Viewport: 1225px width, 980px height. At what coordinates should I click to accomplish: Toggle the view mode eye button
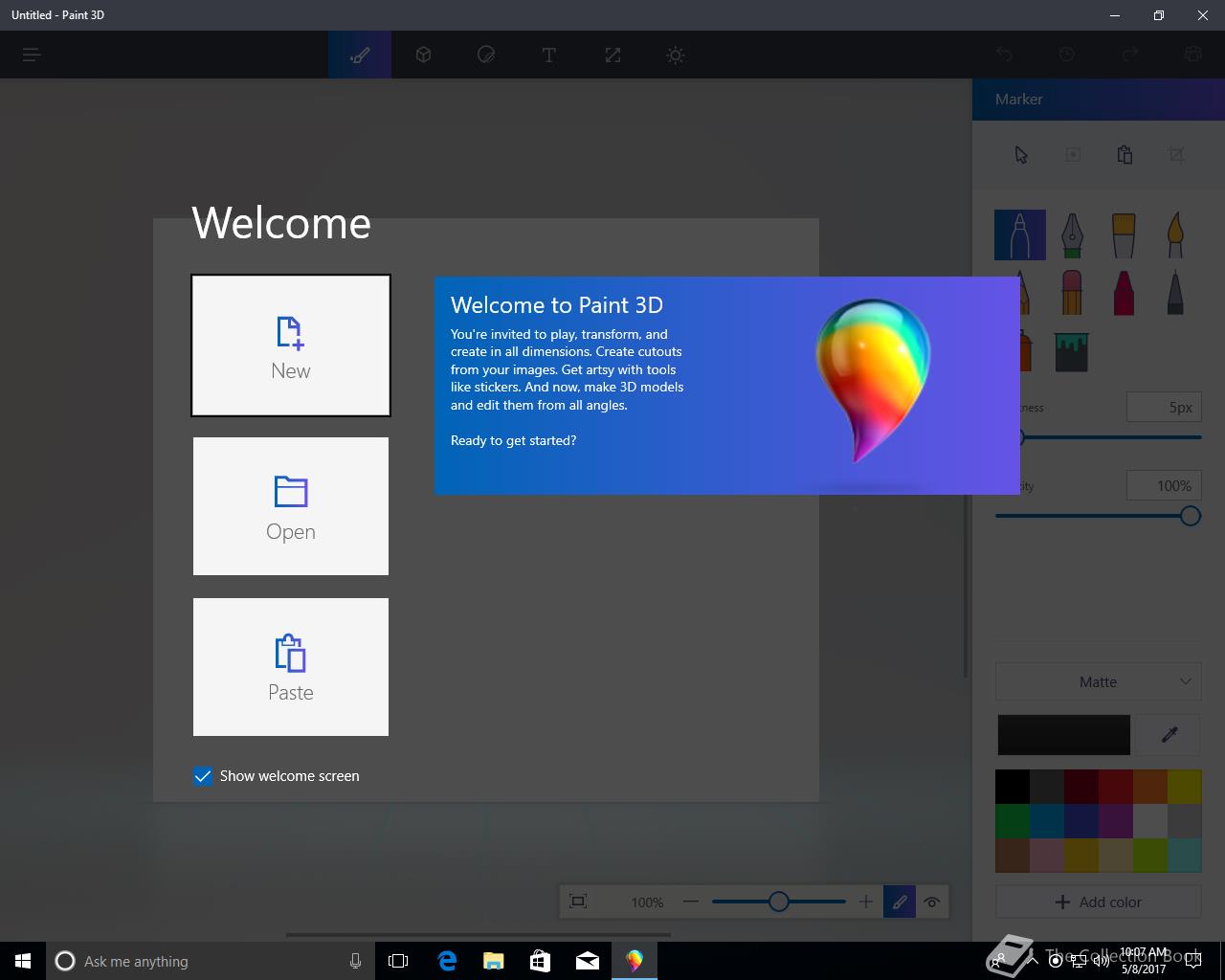coord(931,902)
